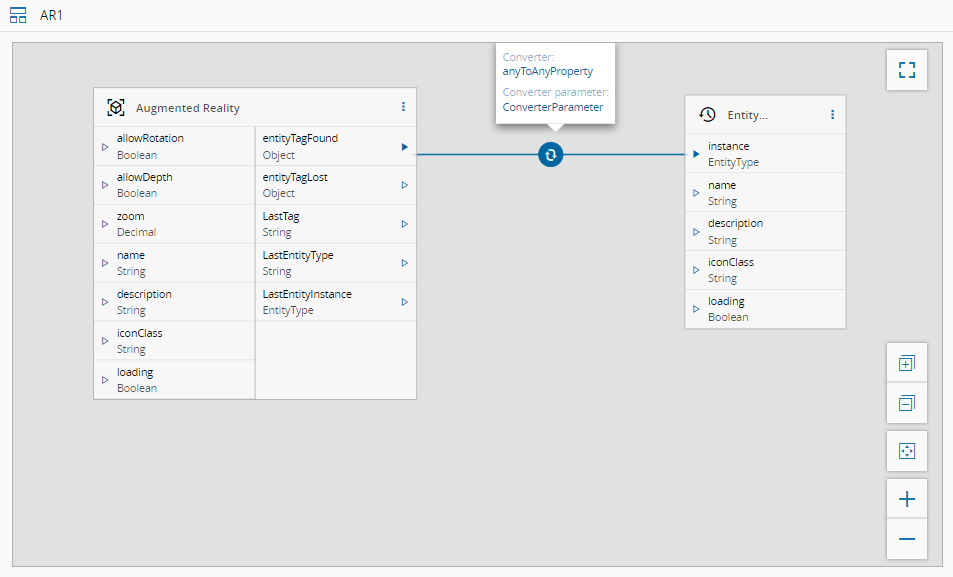Click the Augmented Reality widget icon
Viewport: 953px width, 577px height.
pyautogui.click(x=116, y=108)
